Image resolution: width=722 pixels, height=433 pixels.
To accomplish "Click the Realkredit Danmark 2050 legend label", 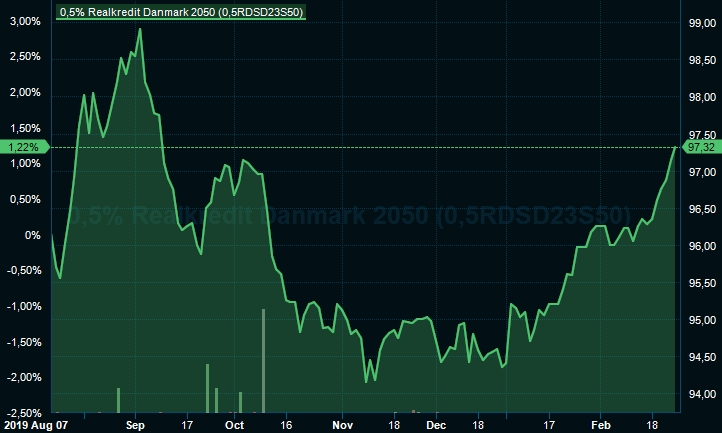I will (x=181, y=12).
